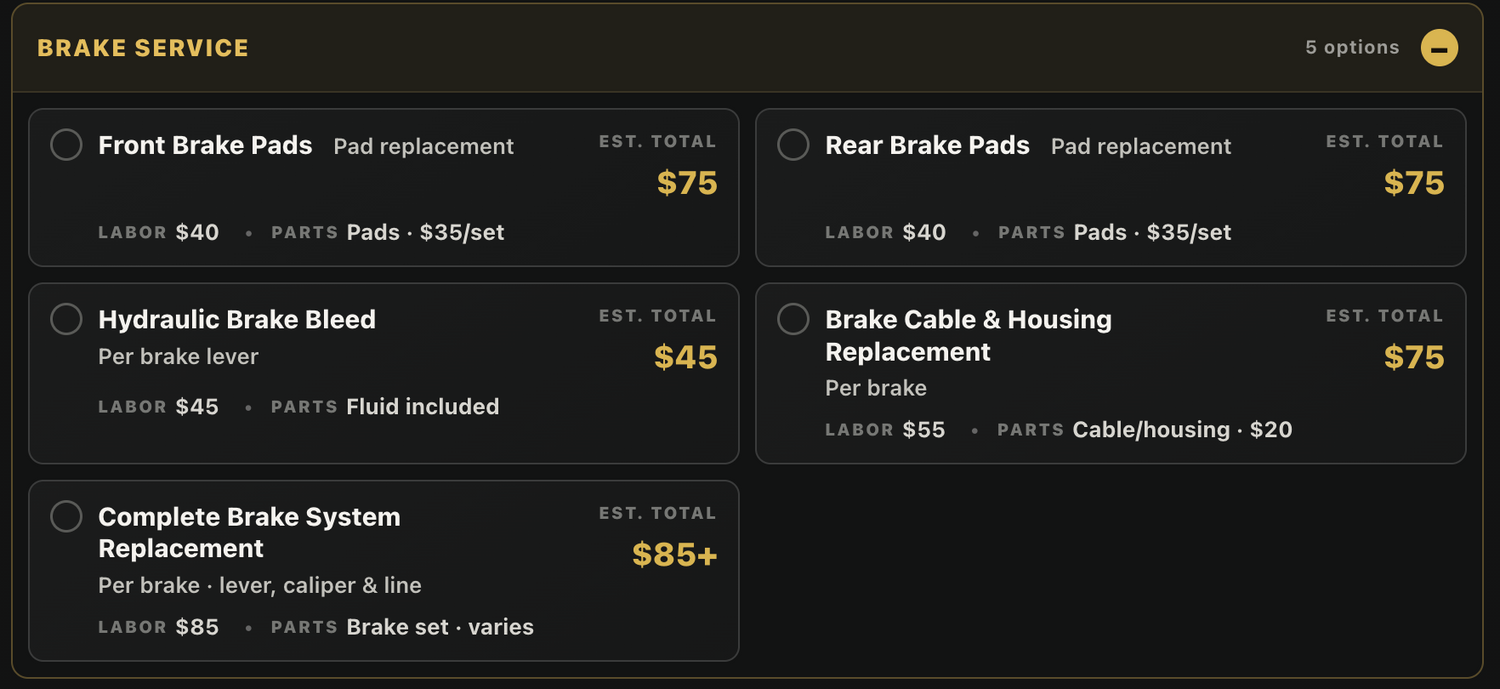Click the Complete Brake System Replacement title
The height and width of the screenshot is (689, 1500).
249,532
